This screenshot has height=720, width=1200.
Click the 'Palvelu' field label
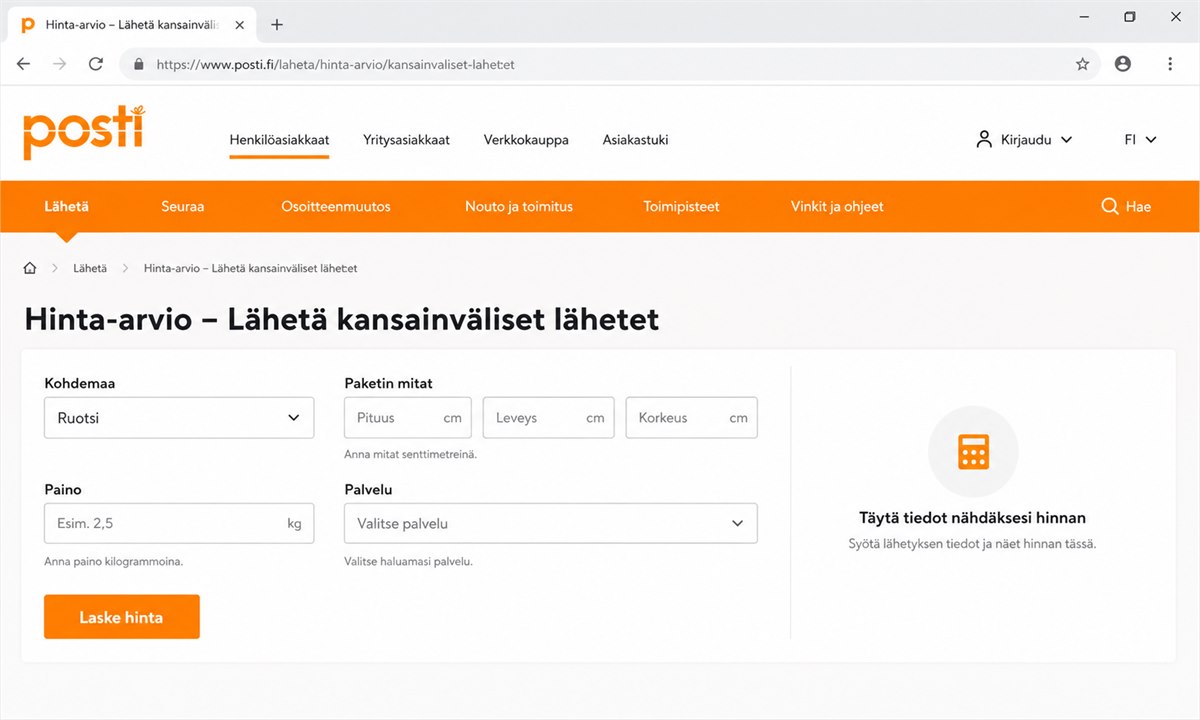pyautogui.click(x=368, y=490)
